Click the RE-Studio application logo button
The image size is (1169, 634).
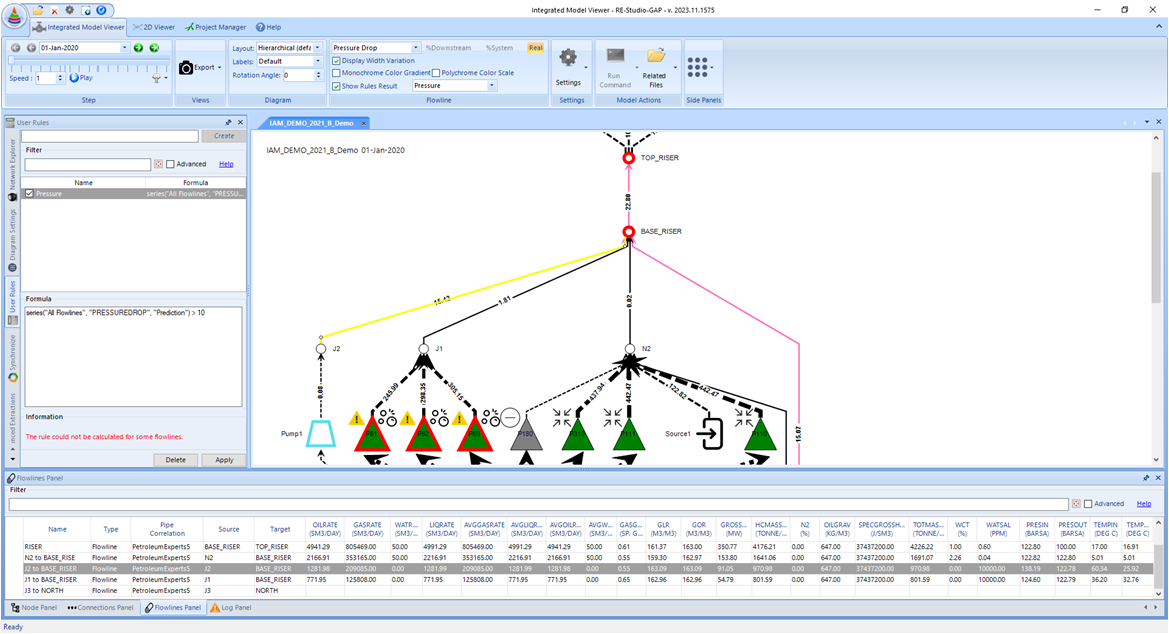(14, 16)
